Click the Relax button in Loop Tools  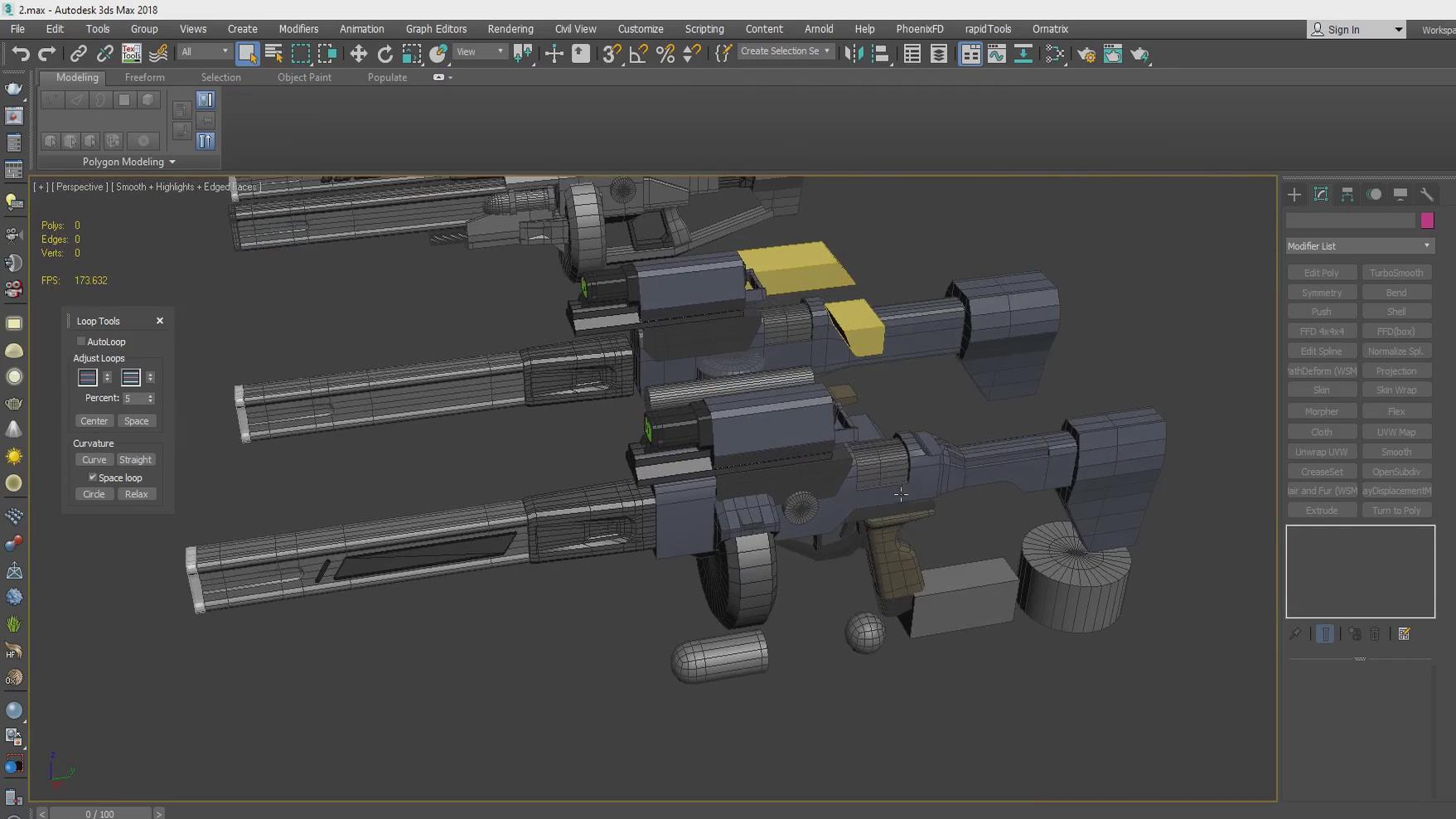[x=136, y=494]
